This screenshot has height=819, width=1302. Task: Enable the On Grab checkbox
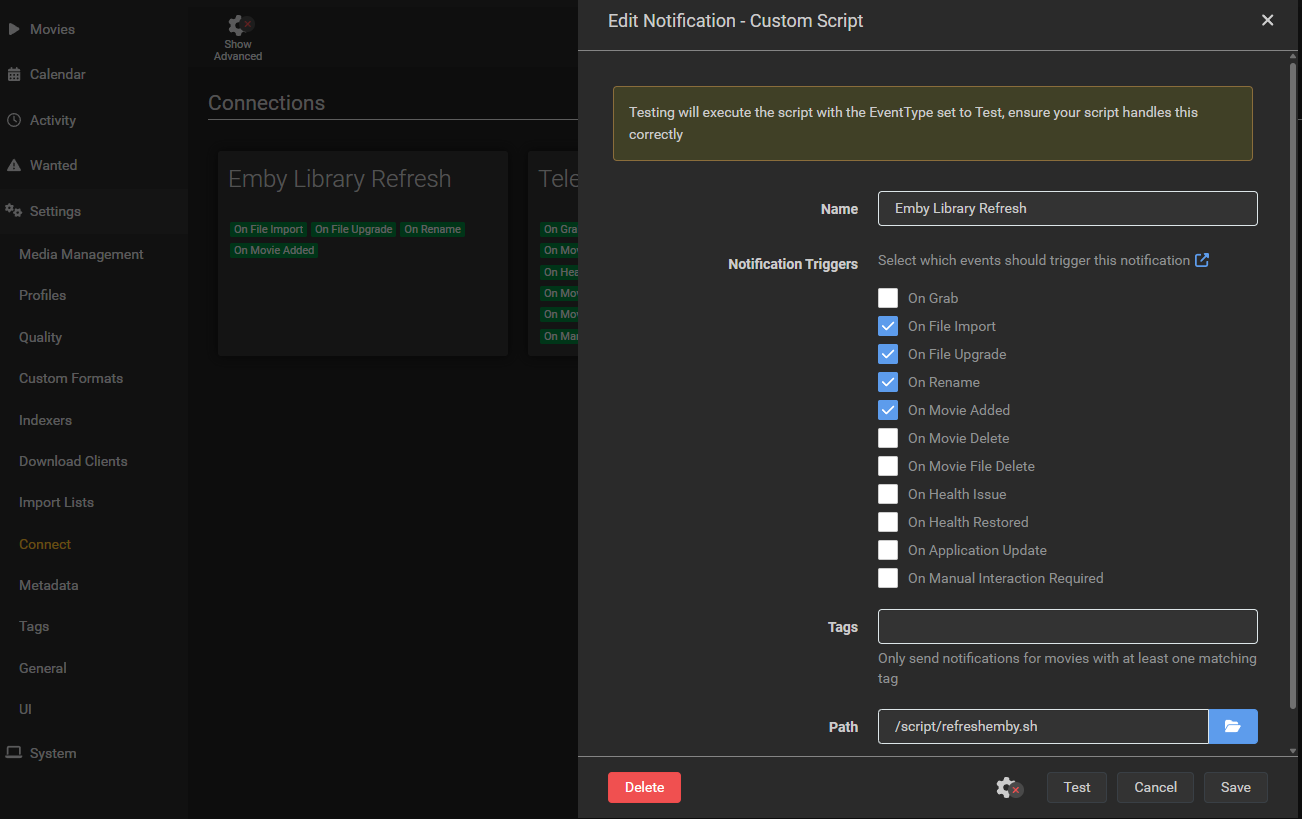(x=888, y=298)
